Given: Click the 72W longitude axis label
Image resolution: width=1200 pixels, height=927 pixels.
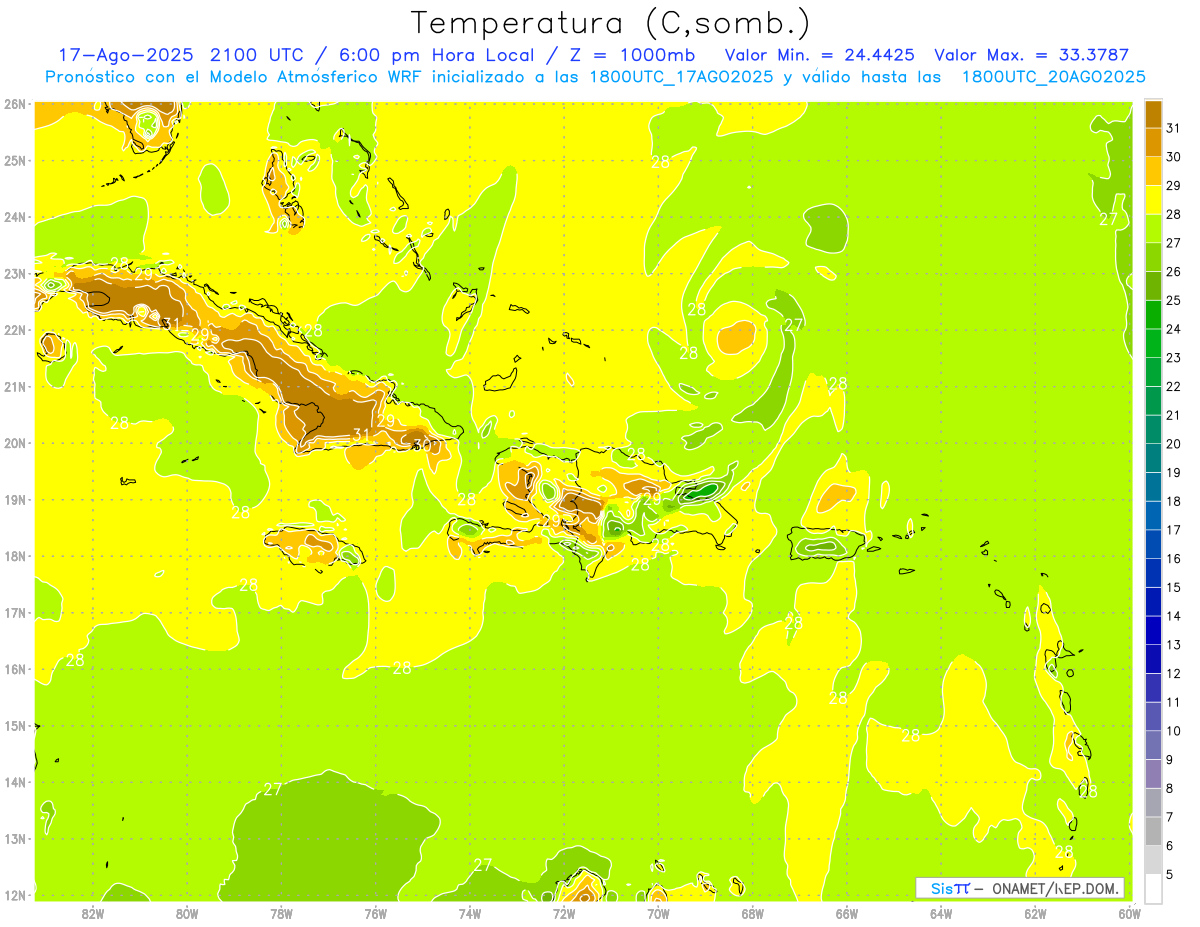Looking at the screenshot, I should point(564,913).
